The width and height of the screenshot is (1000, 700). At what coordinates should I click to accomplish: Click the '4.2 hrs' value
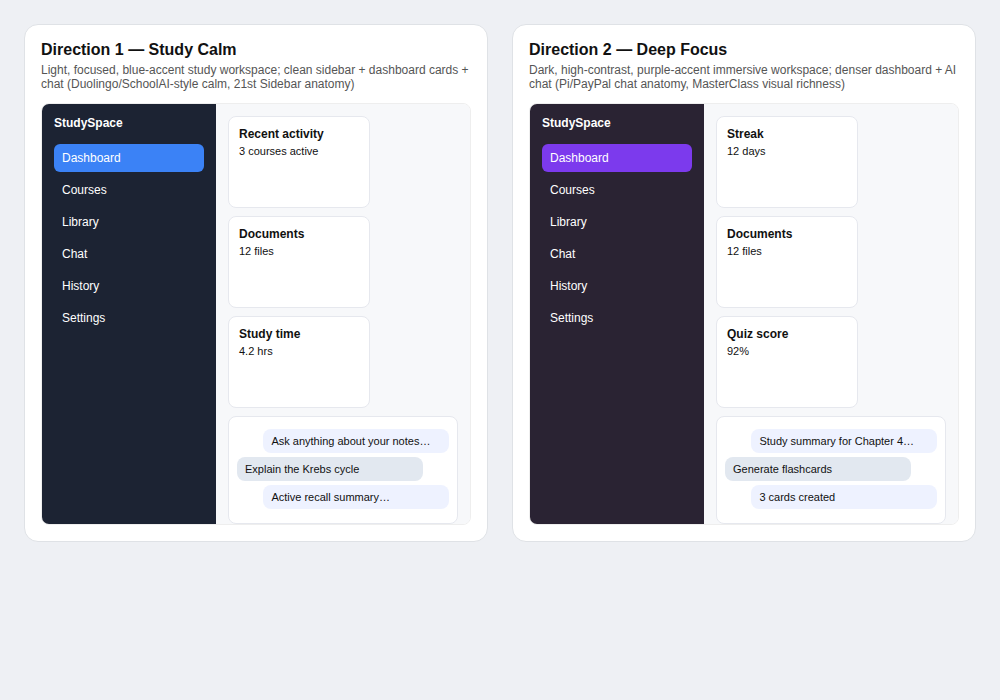[256, 351]
